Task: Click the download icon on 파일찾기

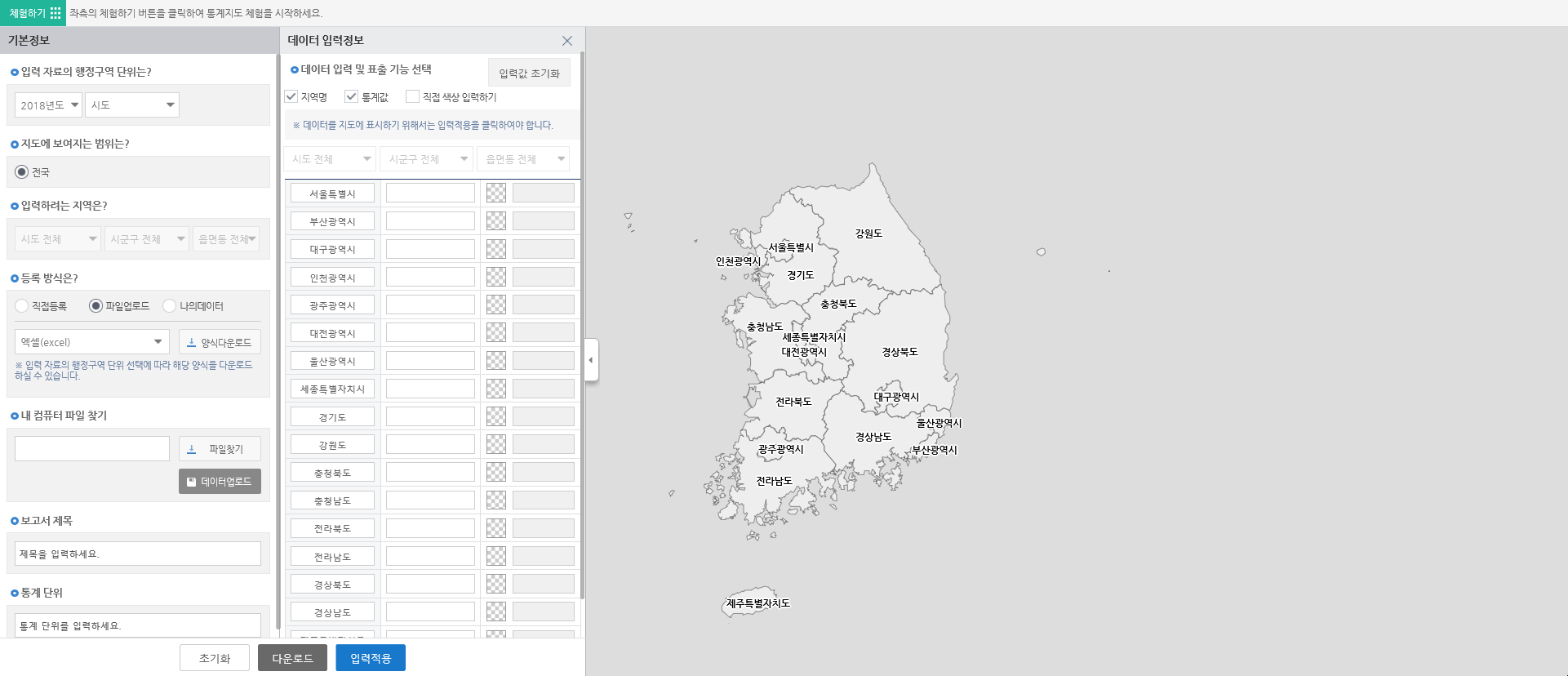Action: [192, 449]
